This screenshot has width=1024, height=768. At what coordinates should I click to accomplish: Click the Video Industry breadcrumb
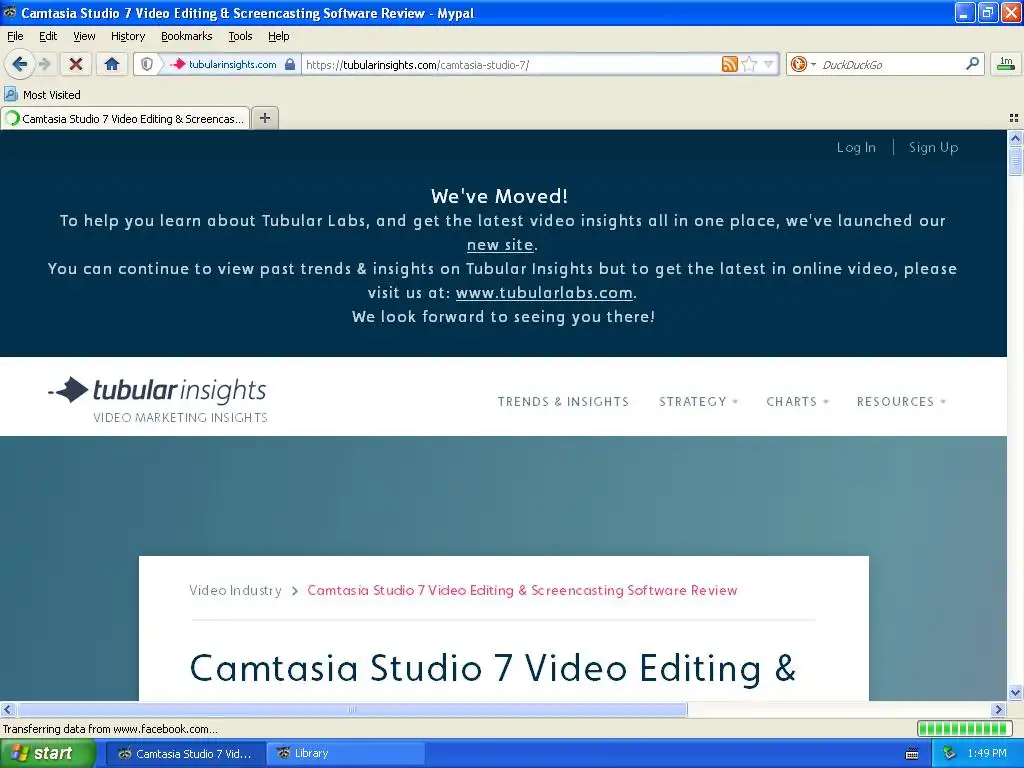click(235, 590)
